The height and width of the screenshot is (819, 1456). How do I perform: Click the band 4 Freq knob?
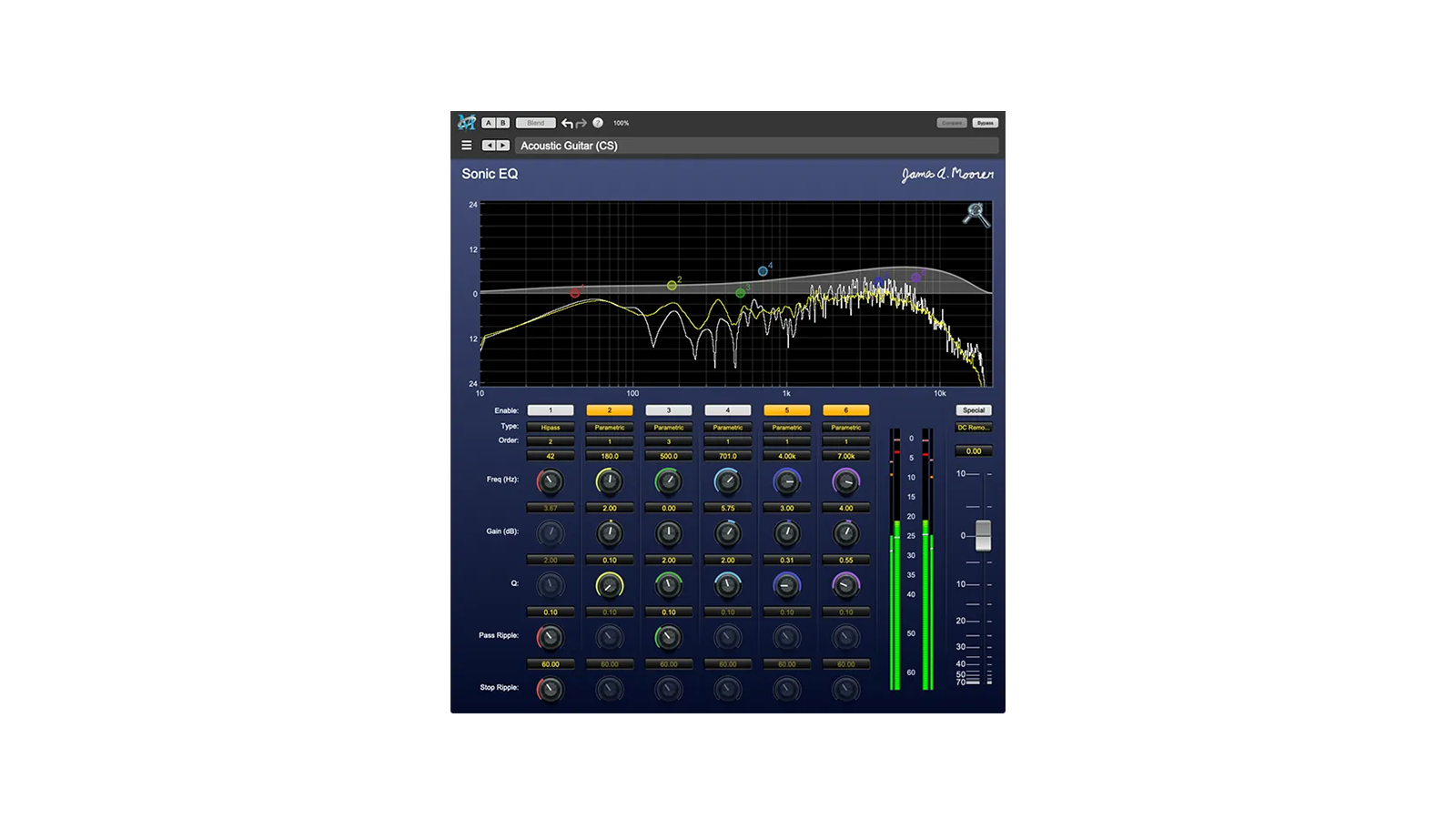point(727,481)
